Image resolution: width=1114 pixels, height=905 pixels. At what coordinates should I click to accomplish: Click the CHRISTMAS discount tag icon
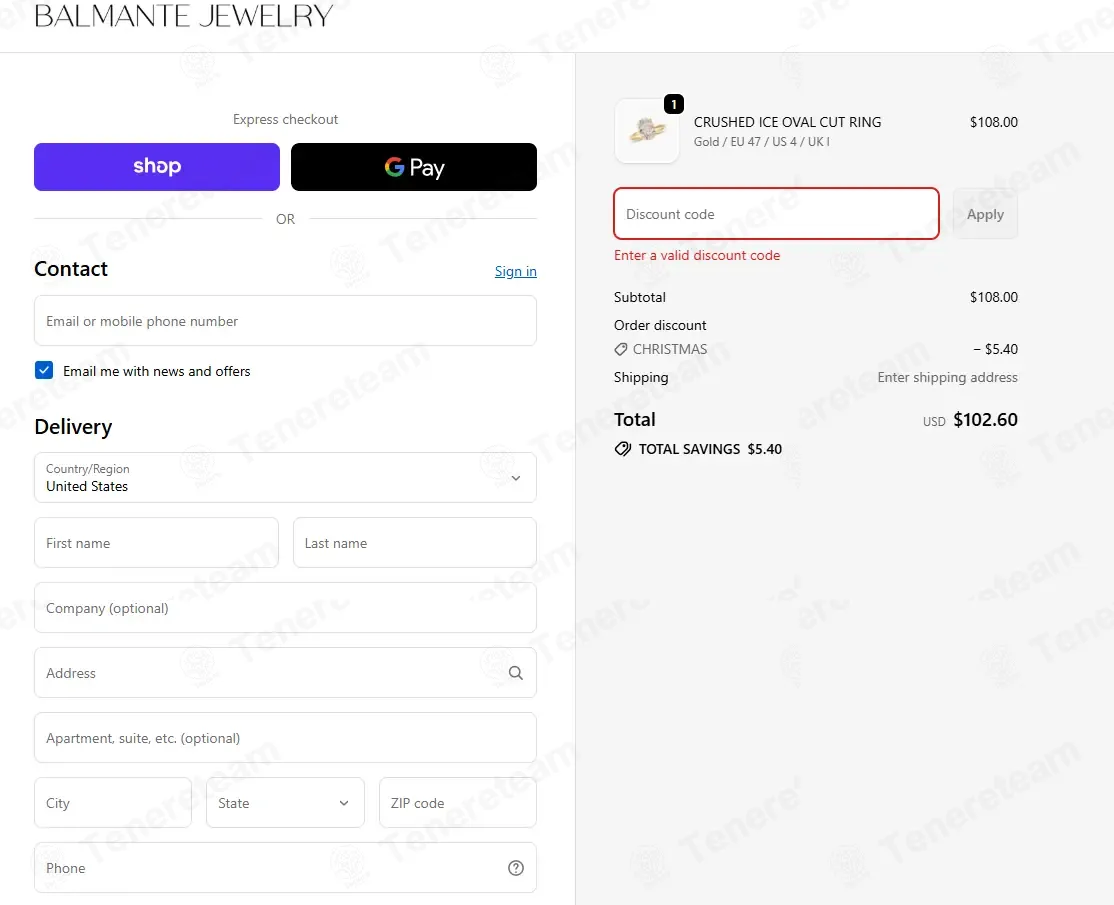(x=621, y=349)
